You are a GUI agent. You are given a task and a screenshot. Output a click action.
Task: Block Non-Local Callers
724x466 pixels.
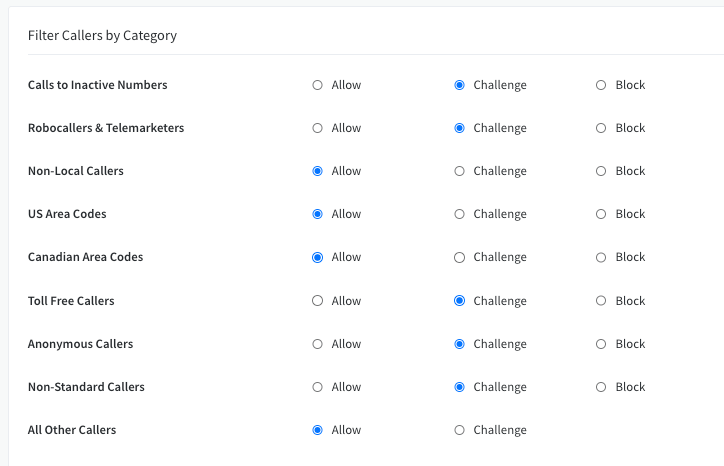(601, 171)
